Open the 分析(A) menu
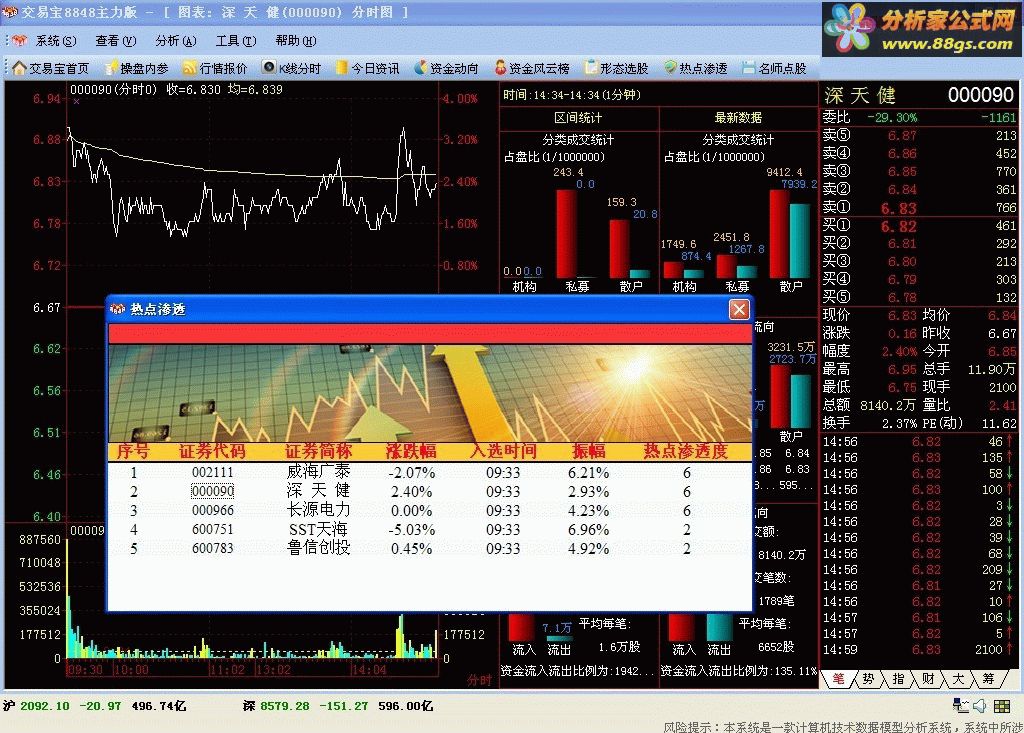 175,41
